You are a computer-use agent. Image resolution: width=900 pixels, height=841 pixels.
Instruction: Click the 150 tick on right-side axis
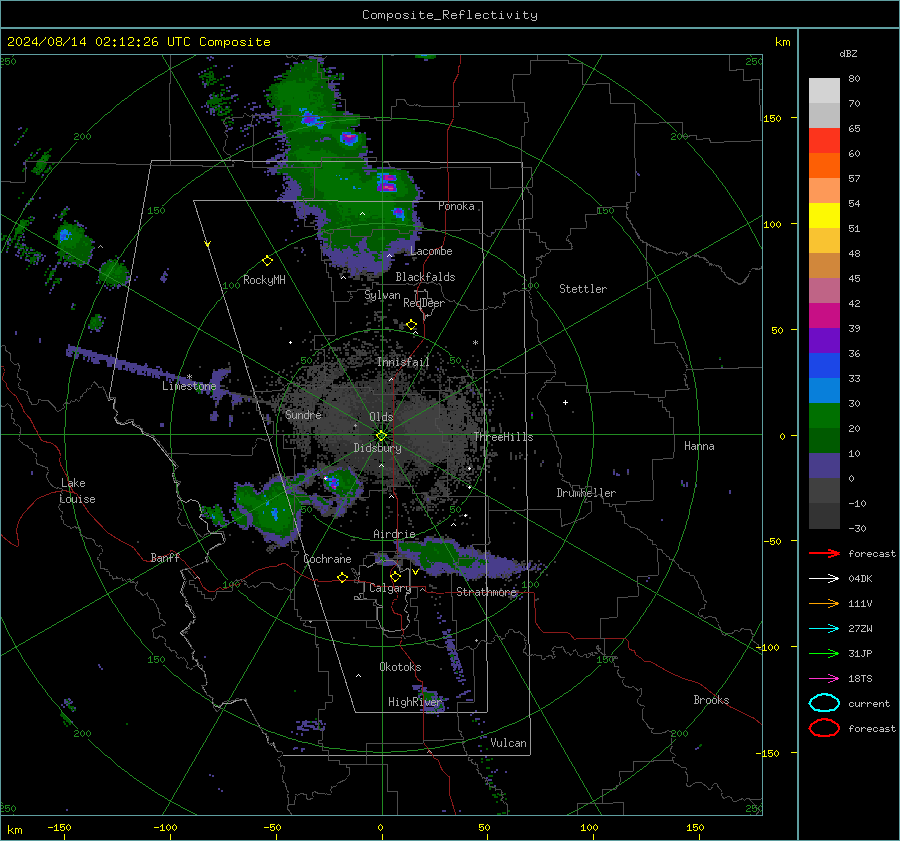coord(772,118)
